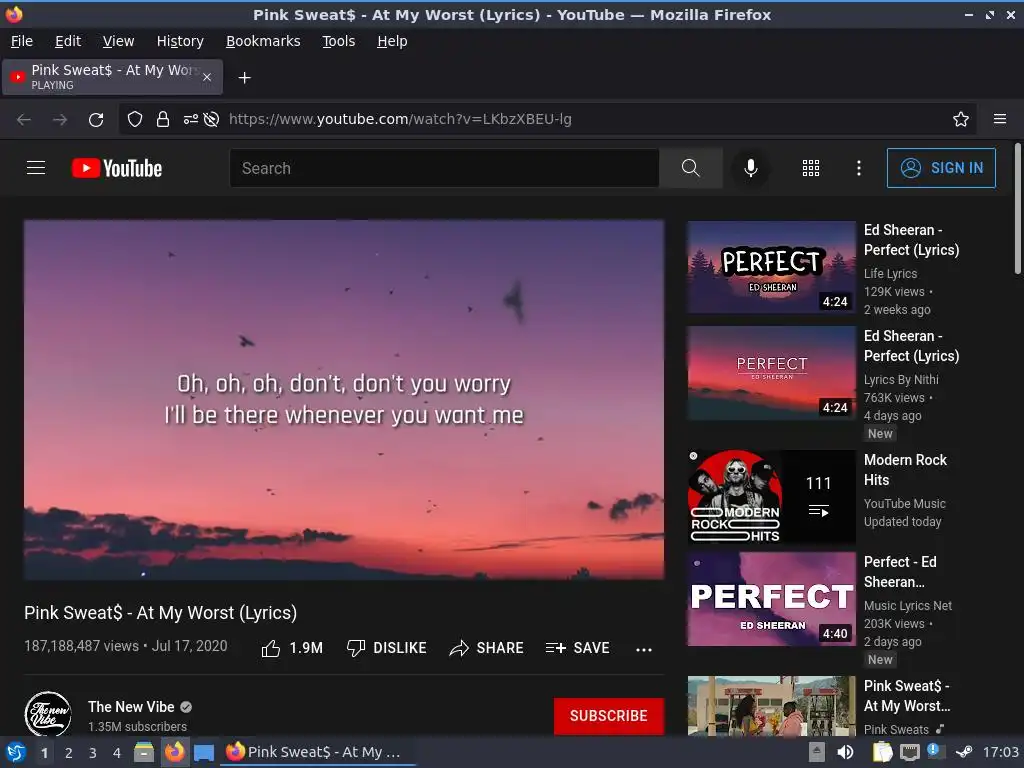Click Pink Sweat$ - At My Worst... sidebar title
This screenshot has width=1024, height=768.
tap(907, 696)
